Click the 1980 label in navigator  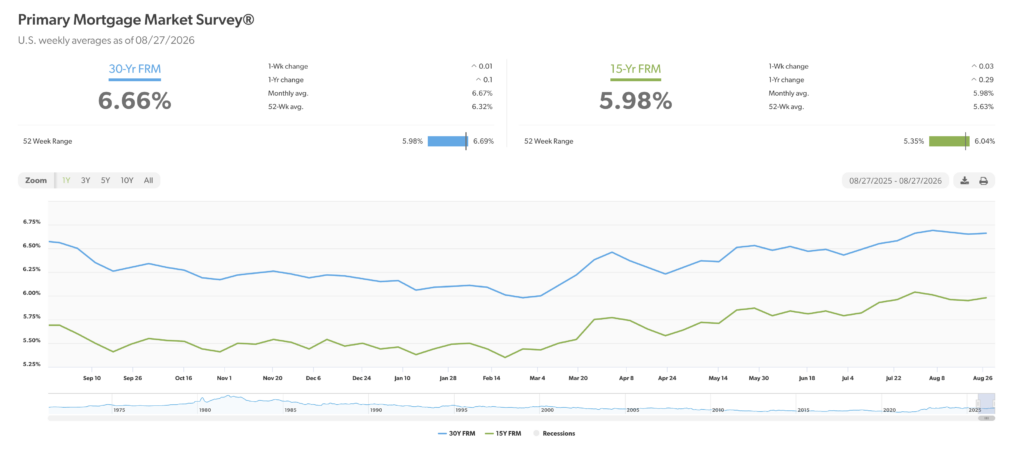tap(204, 410)
